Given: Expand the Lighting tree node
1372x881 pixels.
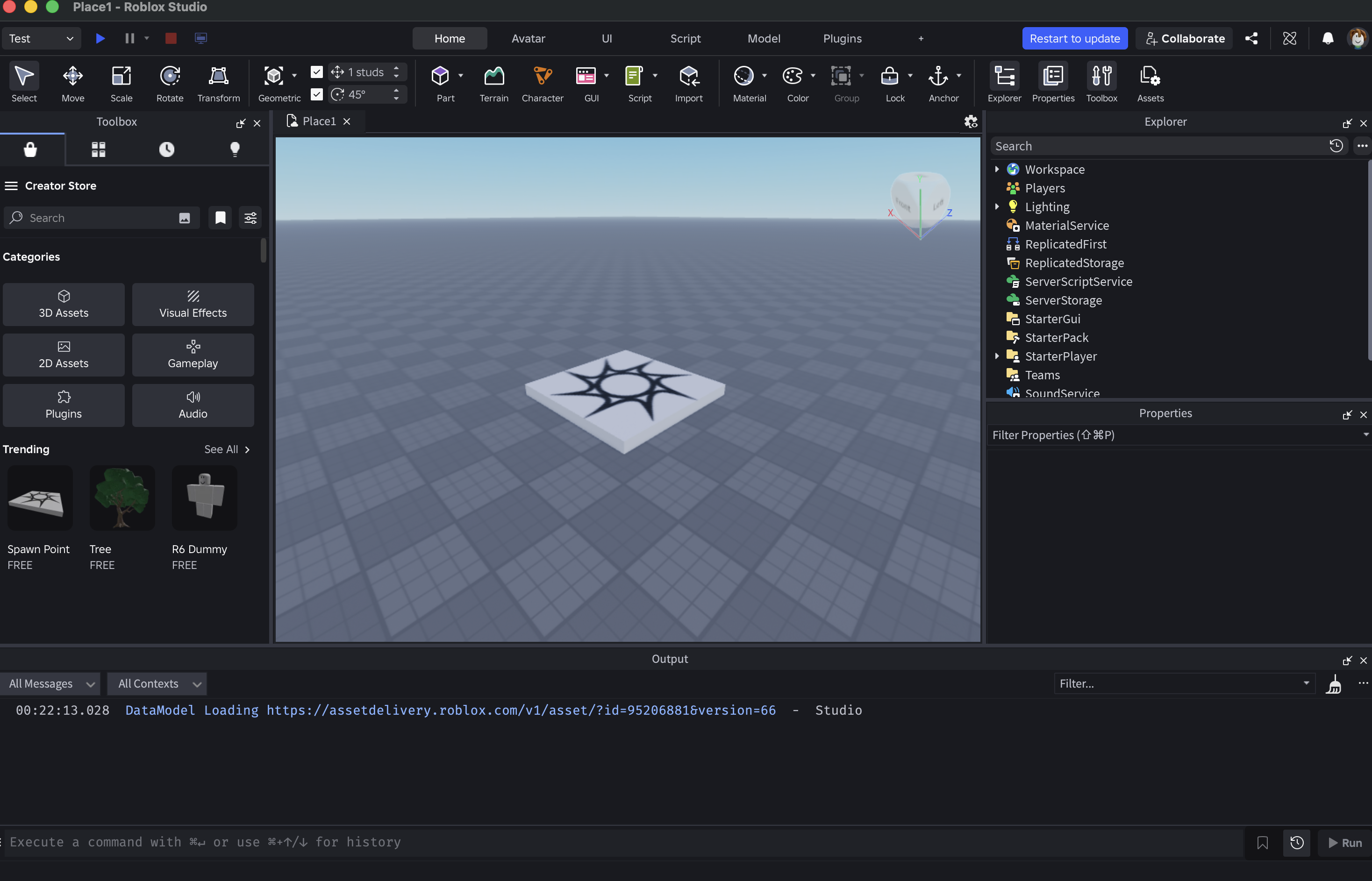Looking at the screenshot, I should click(997, 206).
